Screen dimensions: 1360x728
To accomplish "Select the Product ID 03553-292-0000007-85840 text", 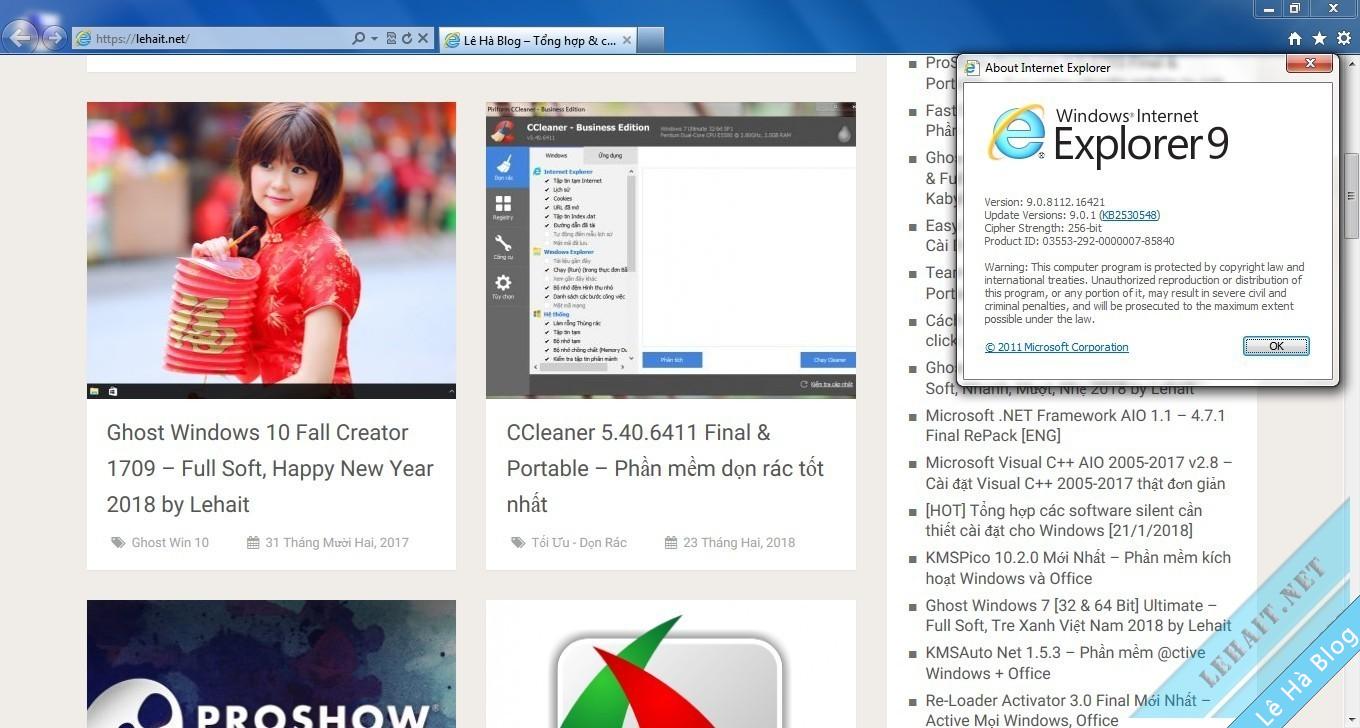I will (1079, 241).
